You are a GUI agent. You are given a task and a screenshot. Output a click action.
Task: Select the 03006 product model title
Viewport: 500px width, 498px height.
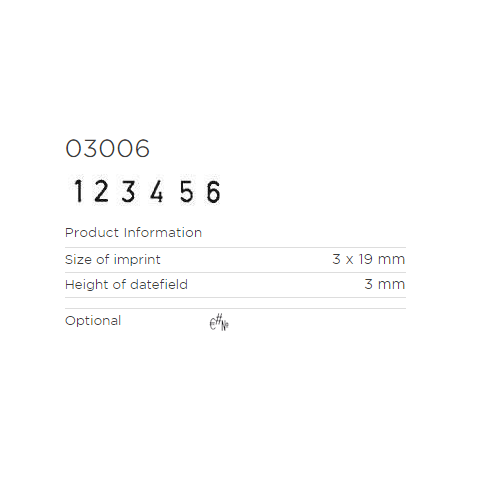(x=107, y=148)
